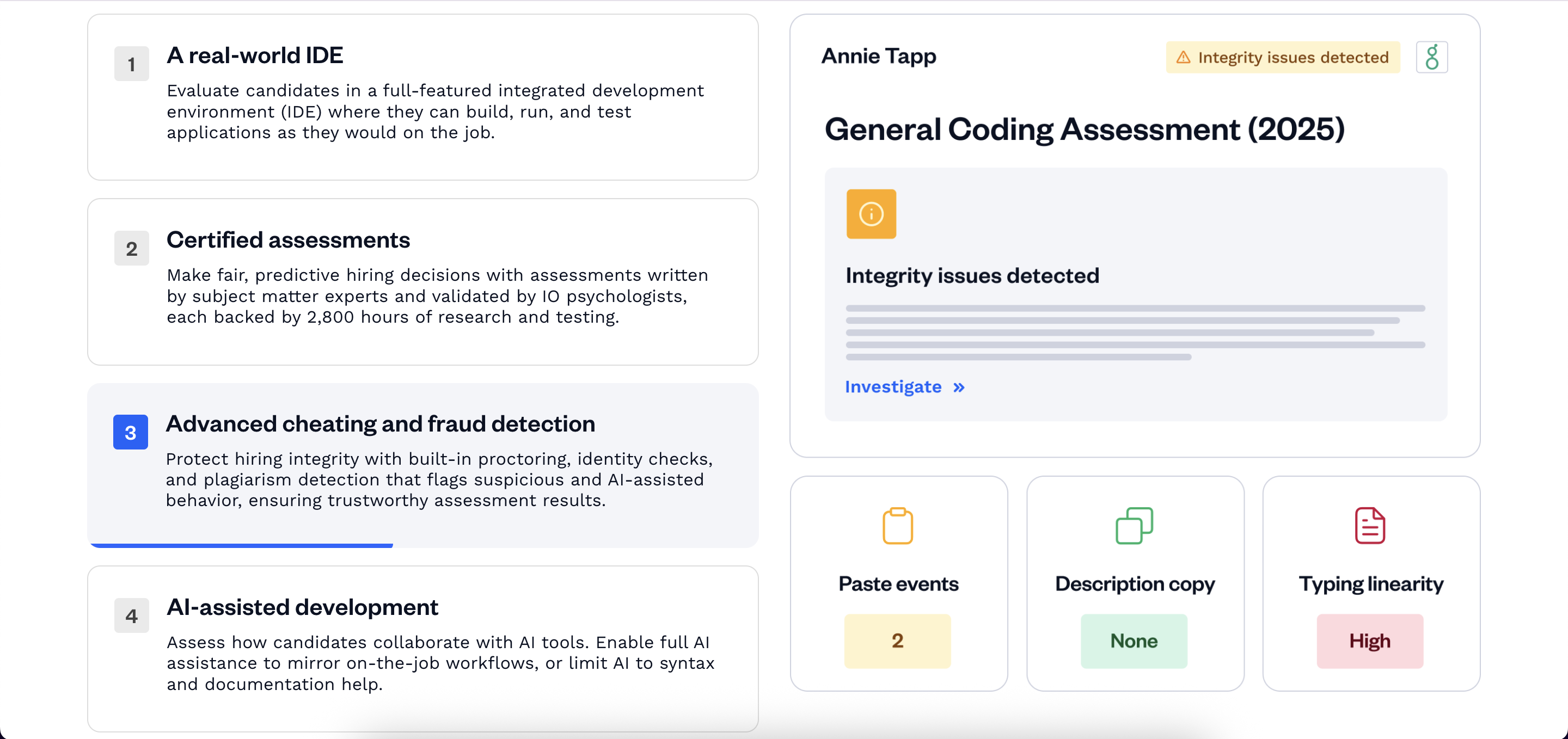Click the 'General Coding Assessment (2025)' heading
Viewport: 1568px width, 739px height.
click(x=1084, y=130)
